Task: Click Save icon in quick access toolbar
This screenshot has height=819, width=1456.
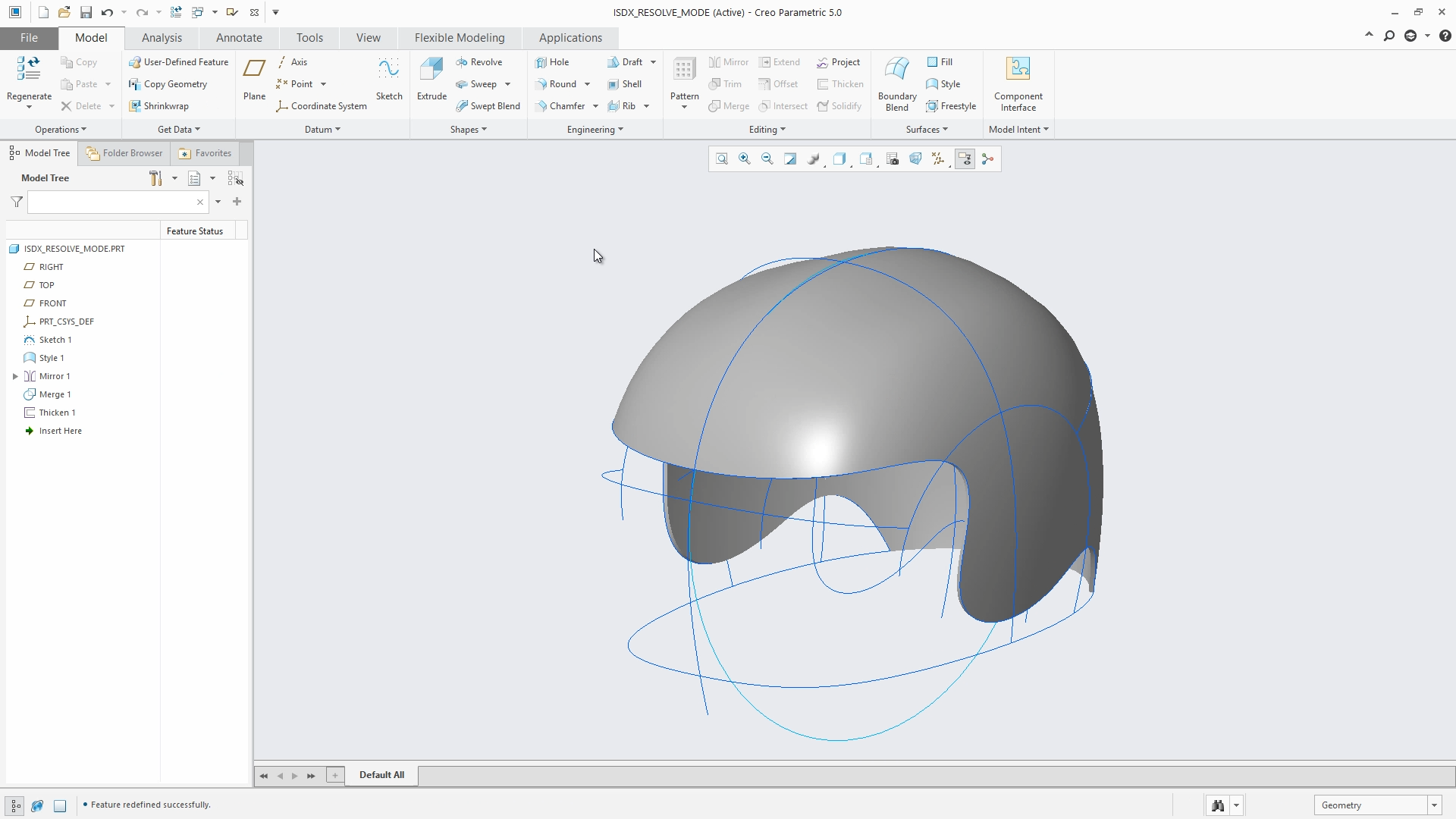Action: click(x=86, y=12)
